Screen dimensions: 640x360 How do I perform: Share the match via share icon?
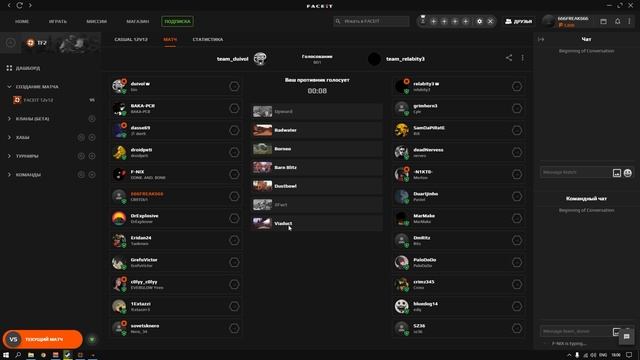(509, 58)
